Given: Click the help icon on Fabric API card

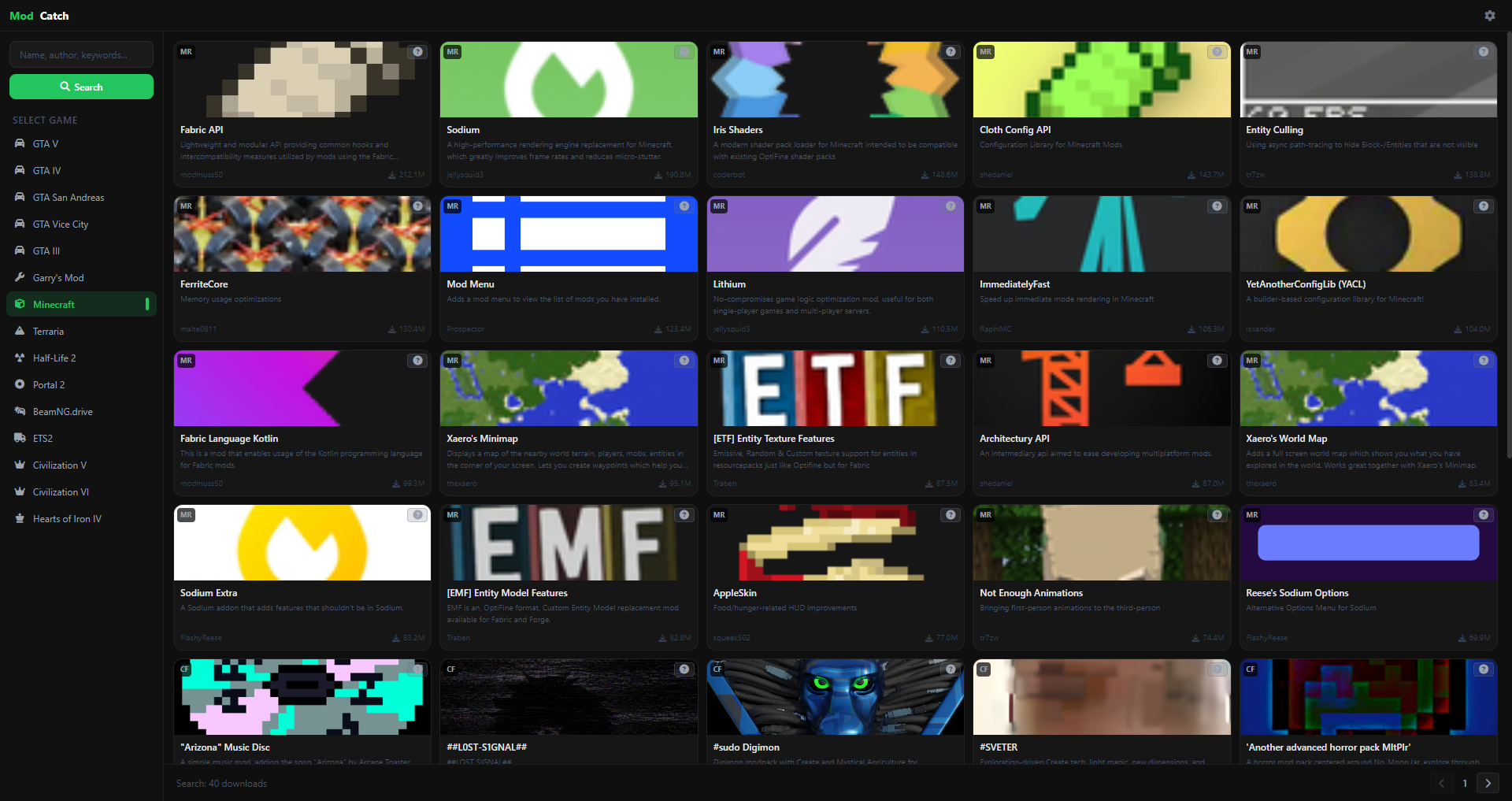Looking at the screenshot, I should tap(417, 52).
